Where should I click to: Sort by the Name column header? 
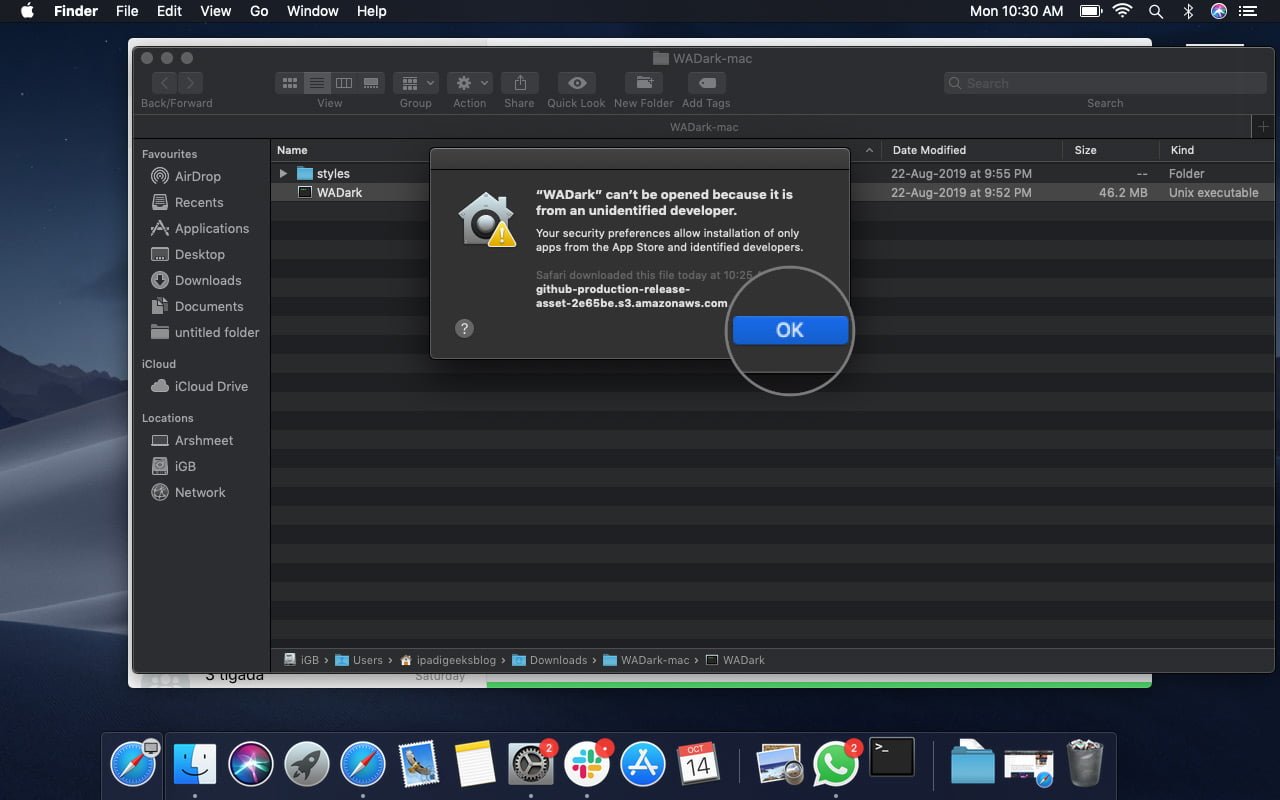(x=292, y=150)
